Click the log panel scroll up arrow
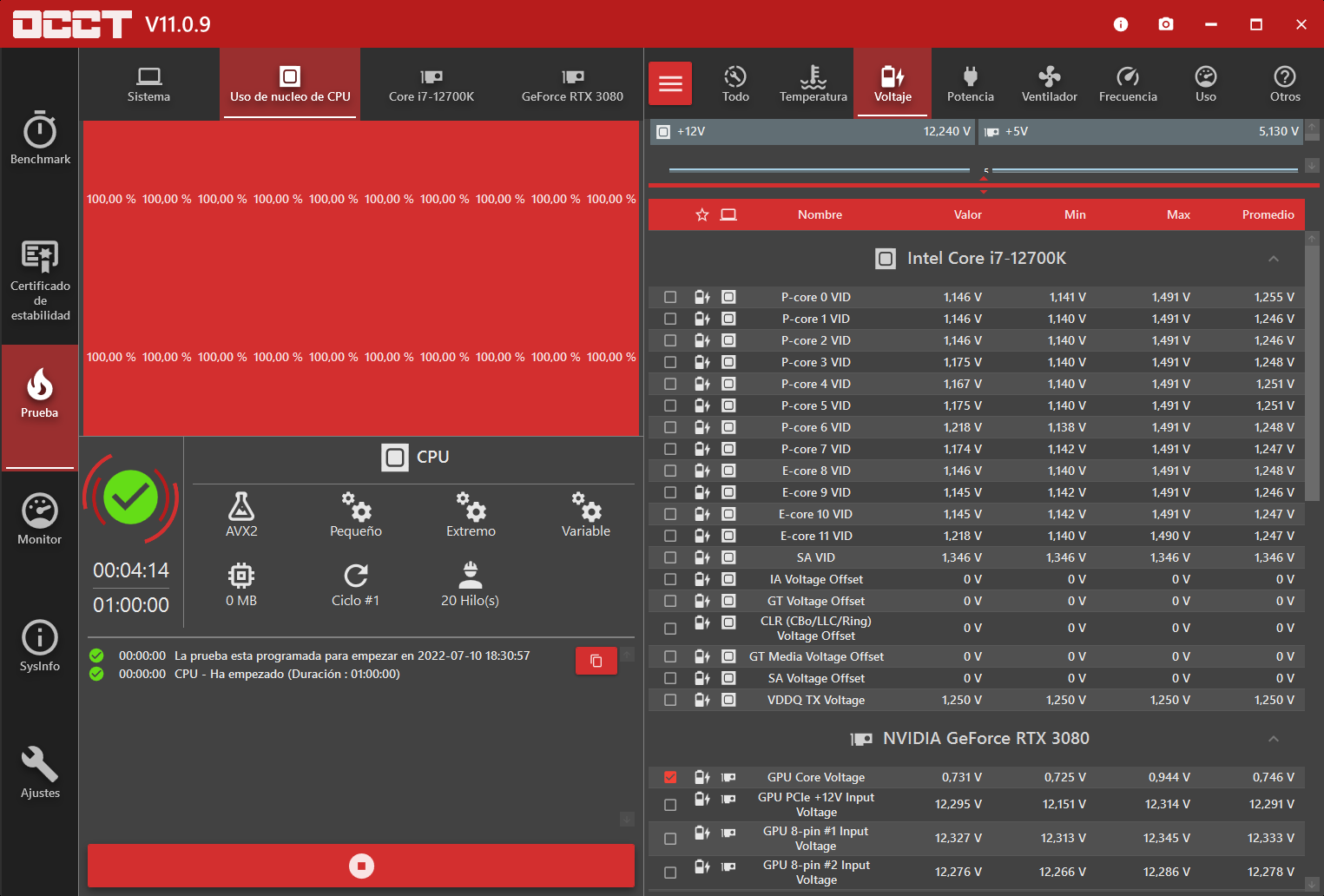Viewport: 1324px width, 896px height. 628,654
